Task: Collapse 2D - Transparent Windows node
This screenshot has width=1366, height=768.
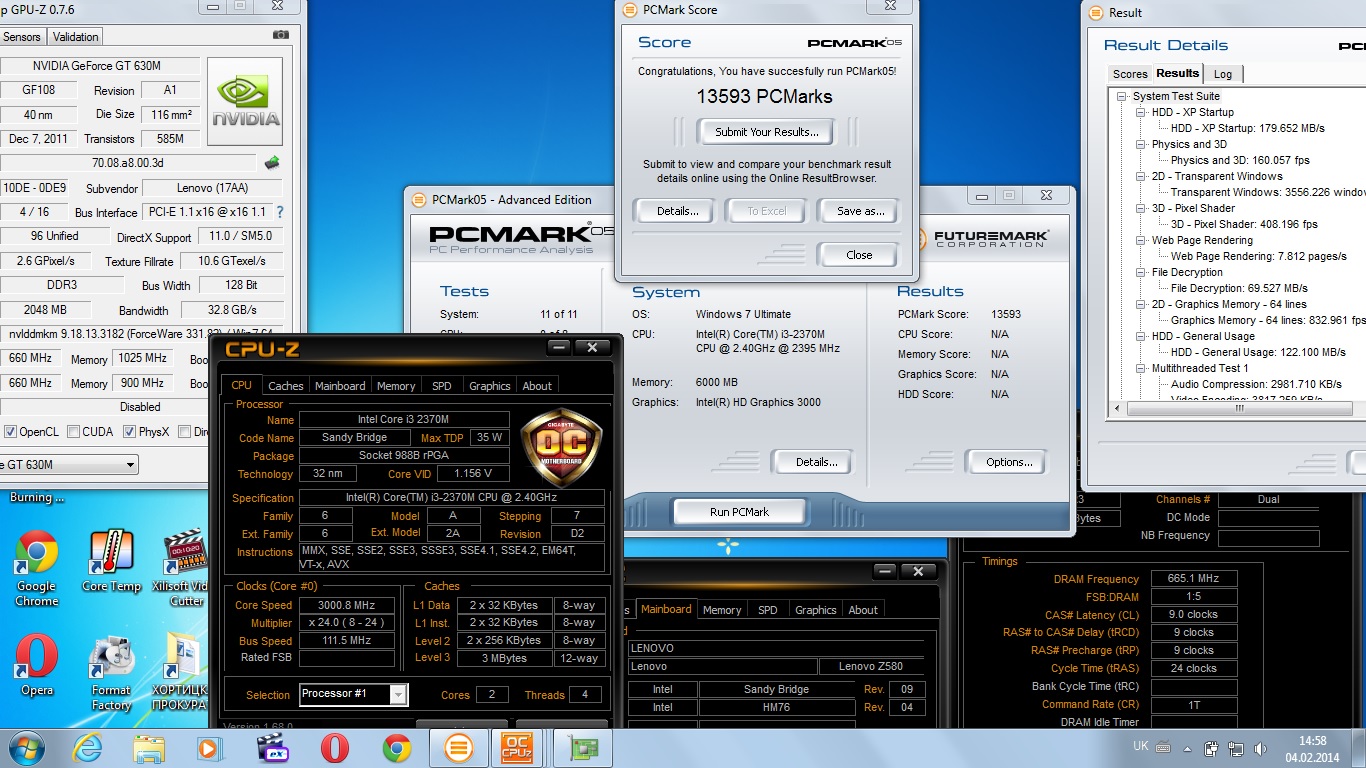Action: click(1141, 177)
